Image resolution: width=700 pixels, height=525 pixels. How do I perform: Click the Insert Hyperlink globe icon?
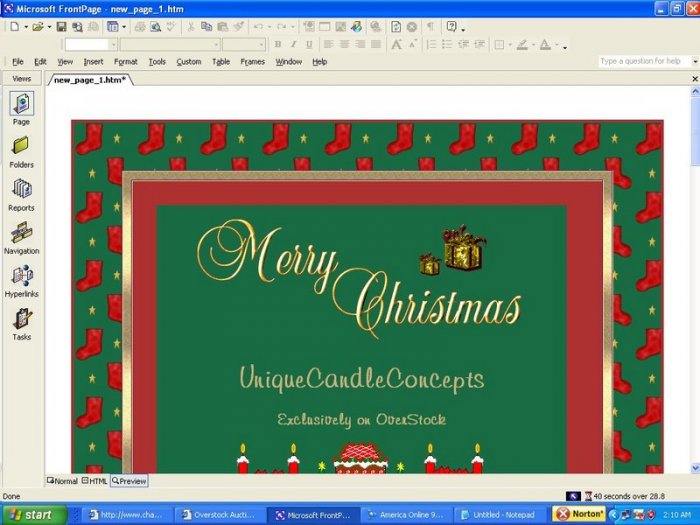[375, 27]
